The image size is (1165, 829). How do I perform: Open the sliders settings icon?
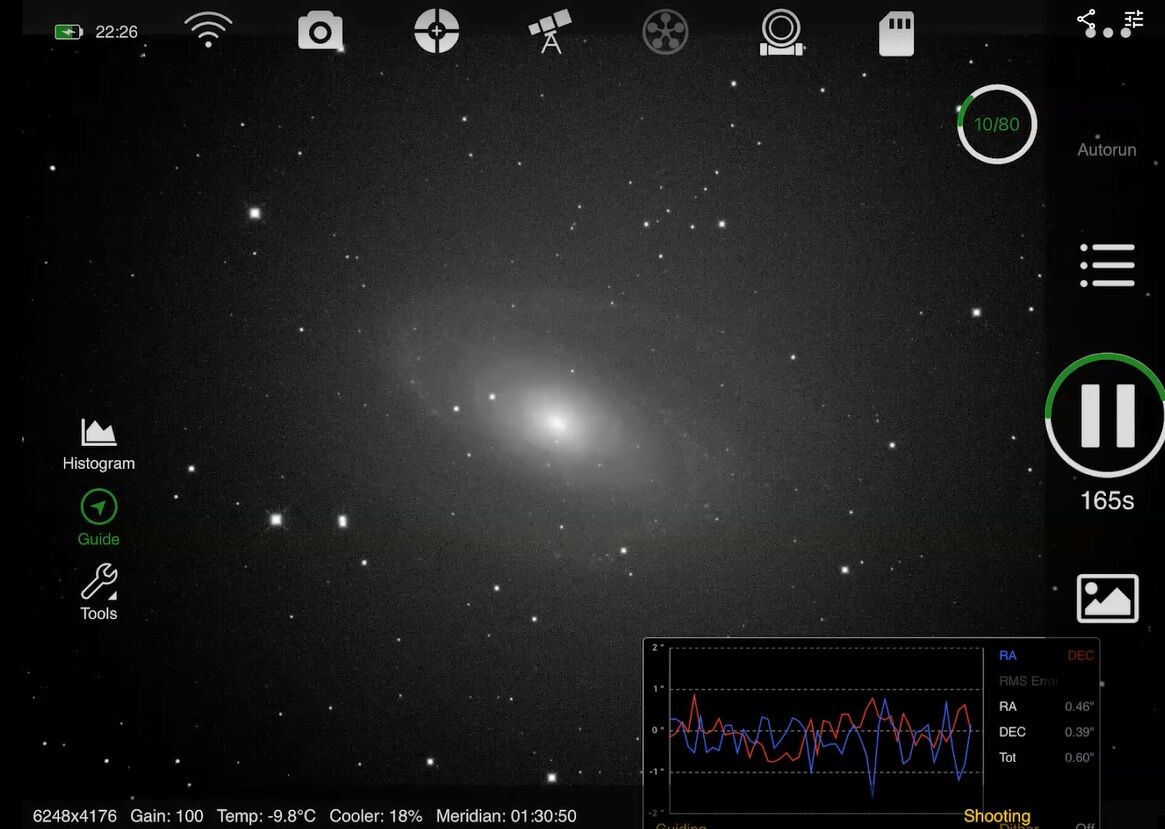[x=1134, y=19]
